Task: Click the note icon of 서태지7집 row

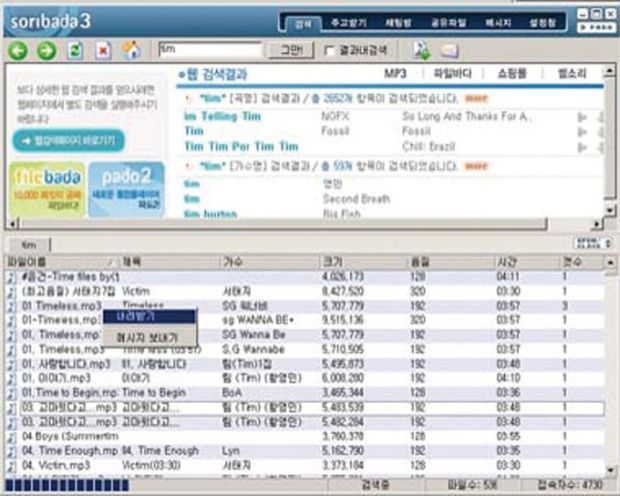Action: 11,292
